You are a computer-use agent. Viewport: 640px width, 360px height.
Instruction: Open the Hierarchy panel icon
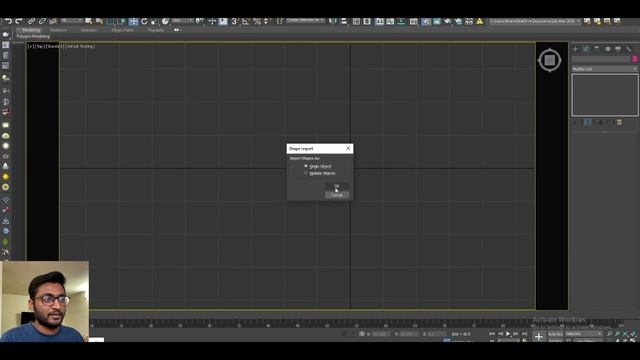click(x=597, y=49)
